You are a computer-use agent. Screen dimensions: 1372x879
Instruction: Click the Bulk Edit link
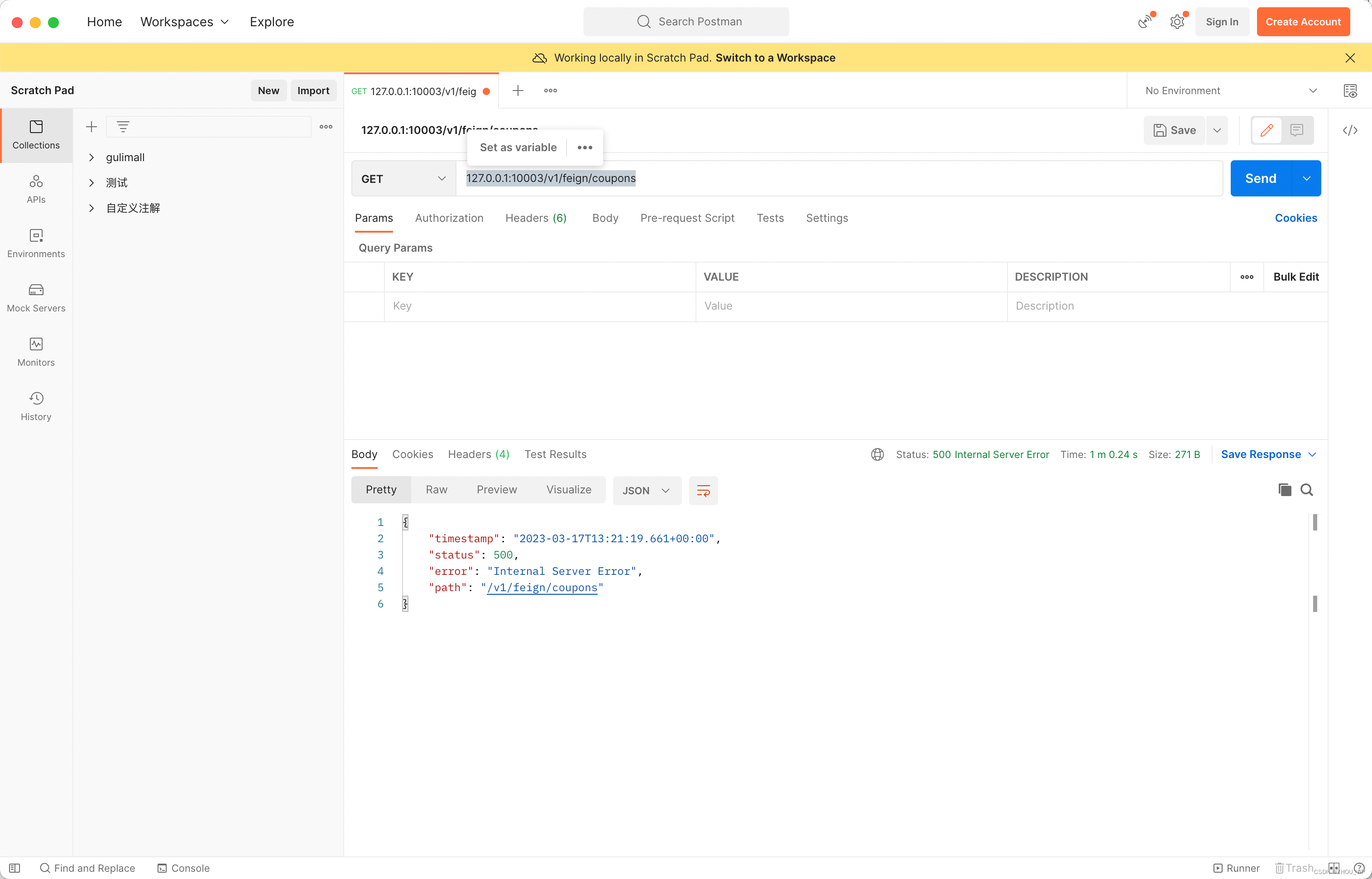[1296, 277]
